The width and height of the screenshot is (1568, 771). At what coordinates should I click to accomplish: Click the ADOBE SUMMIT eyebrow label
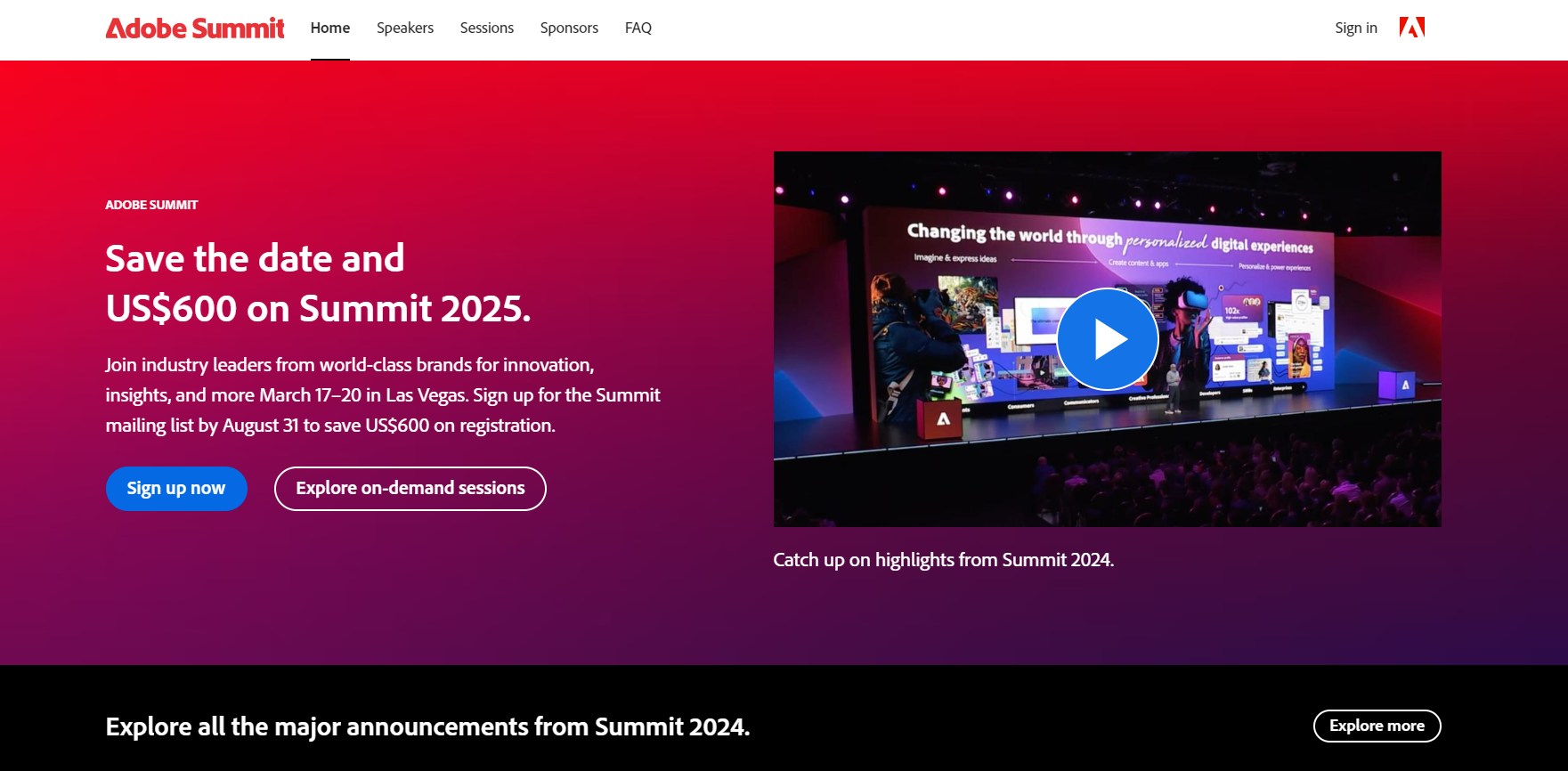point(151,205)
